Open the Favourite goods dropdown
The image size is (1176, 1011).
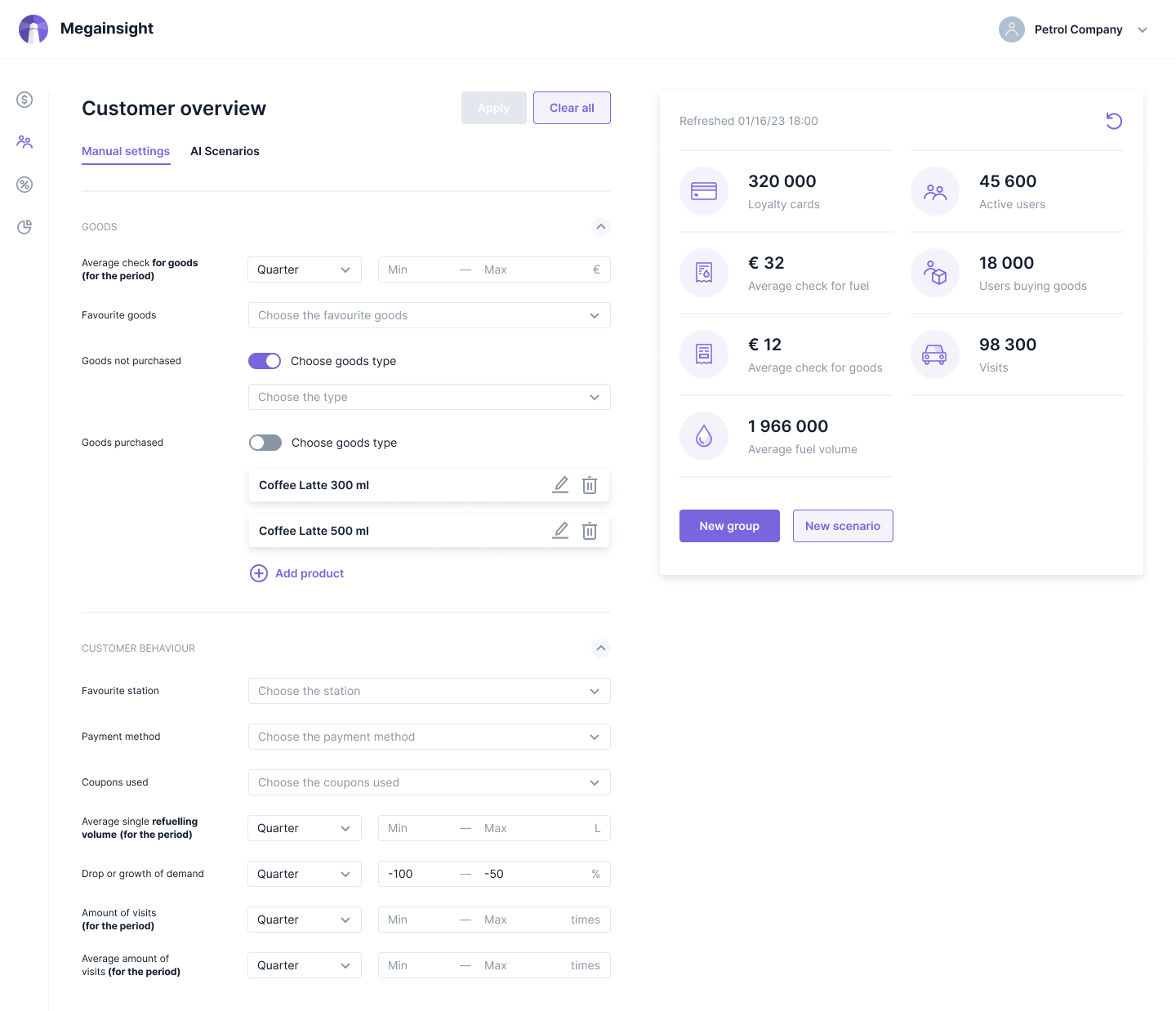click(x=429, y=315)
